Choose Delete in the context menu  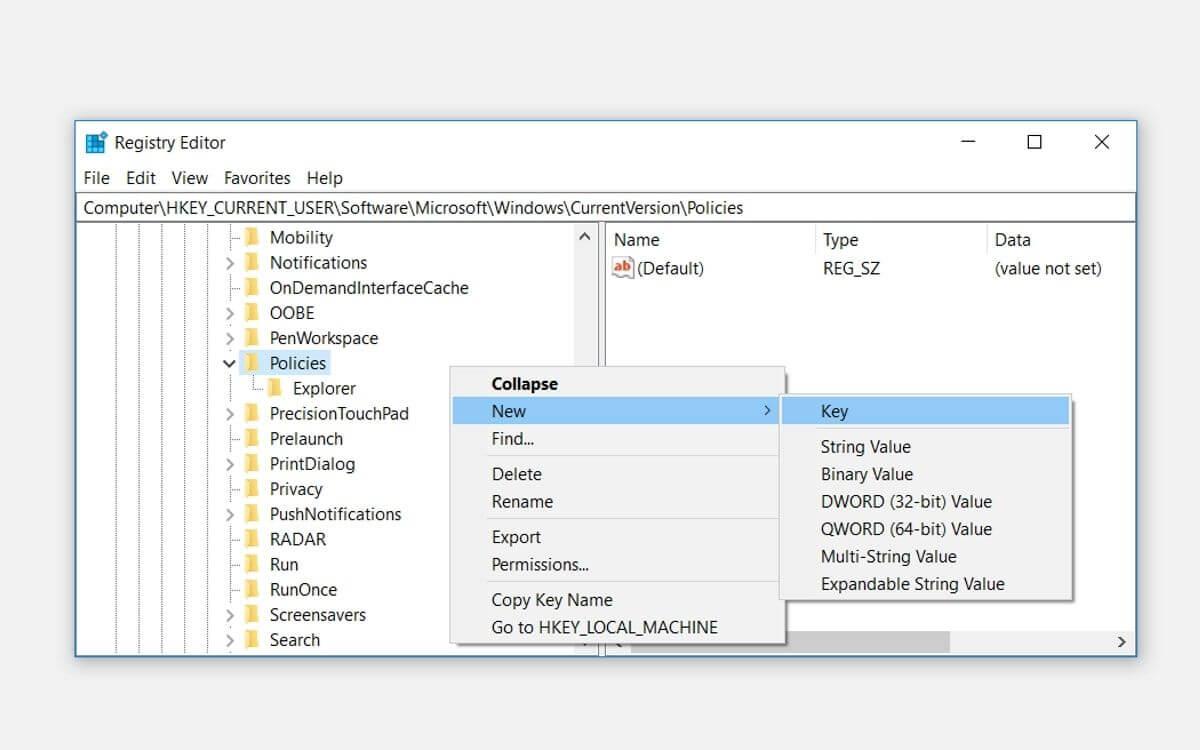click(617, 474)
